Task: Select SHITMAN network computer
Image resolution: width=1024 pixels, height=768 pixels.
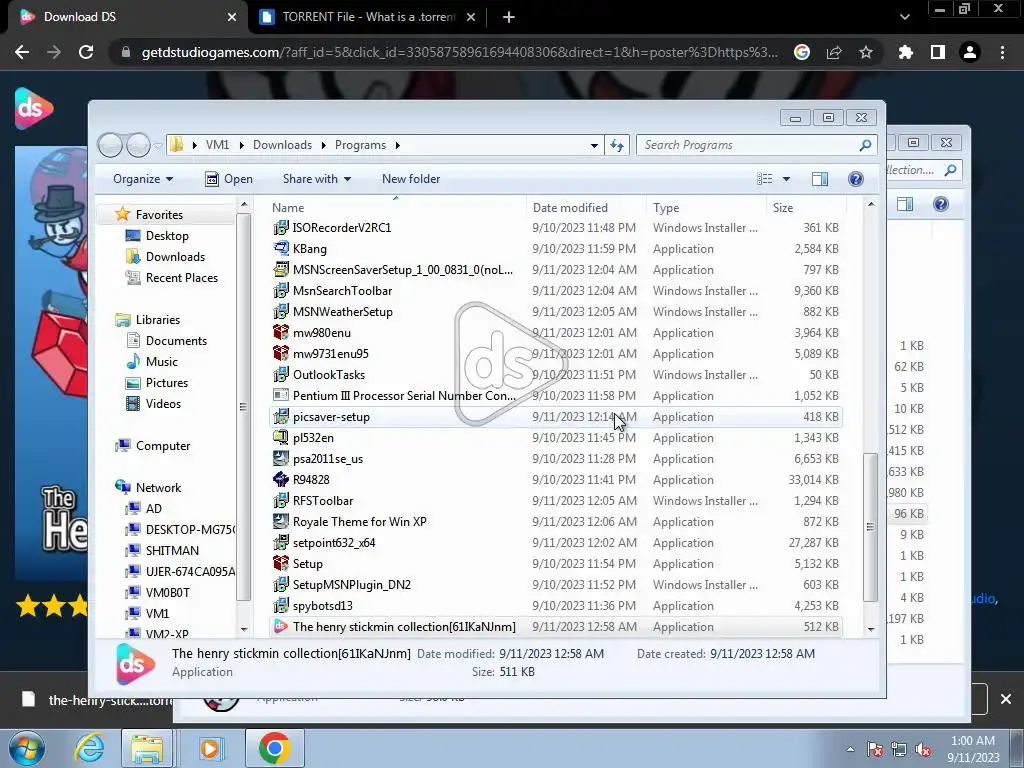Action: click(x=172, y=551)
